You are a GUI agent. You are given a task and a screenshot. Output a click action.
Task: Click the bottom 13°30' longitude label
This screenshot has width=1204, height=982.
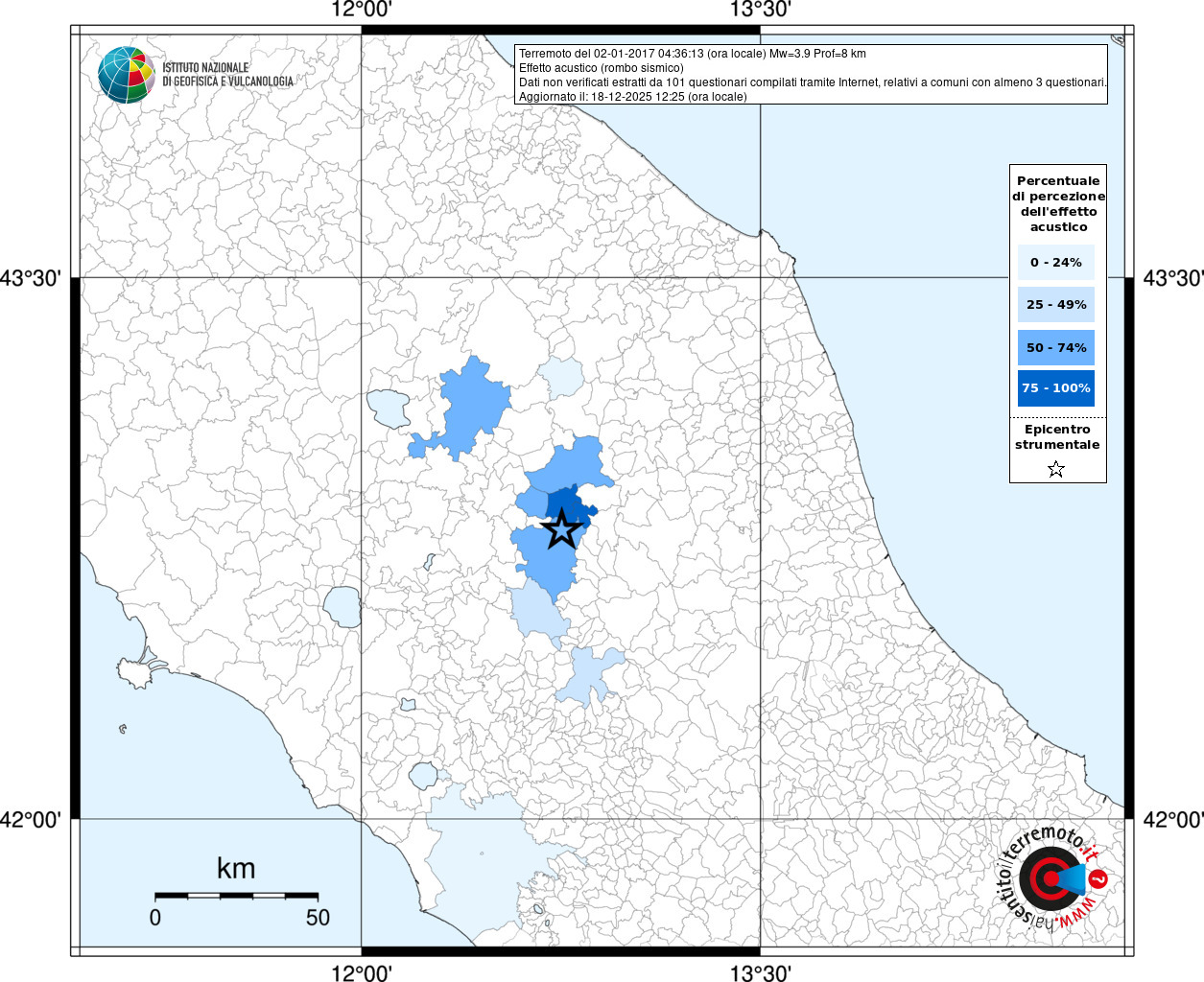pyautogui.click(x=761, y=972)
